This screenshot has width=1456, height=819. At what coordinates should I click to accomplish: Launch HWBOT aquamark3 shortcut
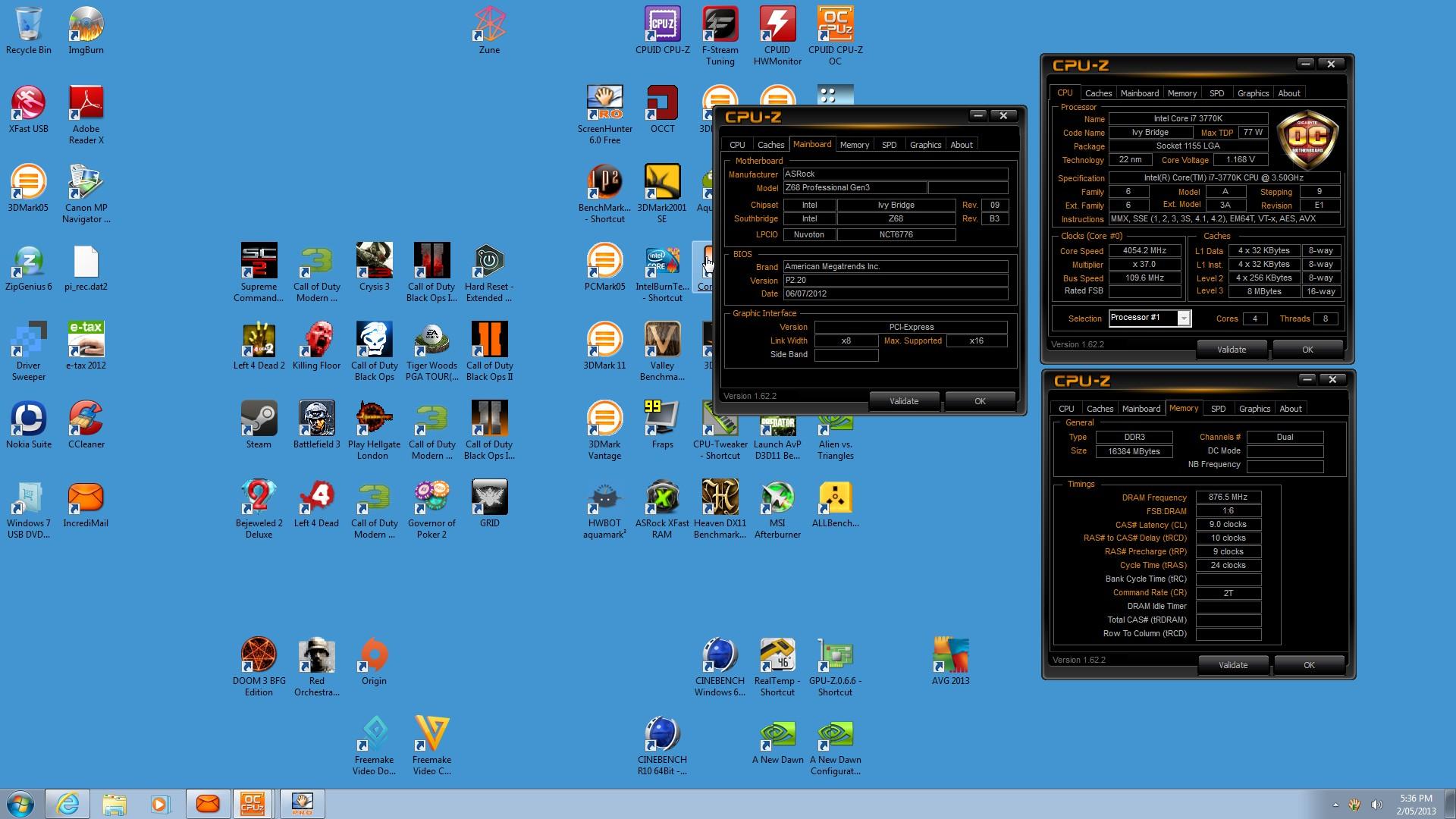tap(604, 509)
